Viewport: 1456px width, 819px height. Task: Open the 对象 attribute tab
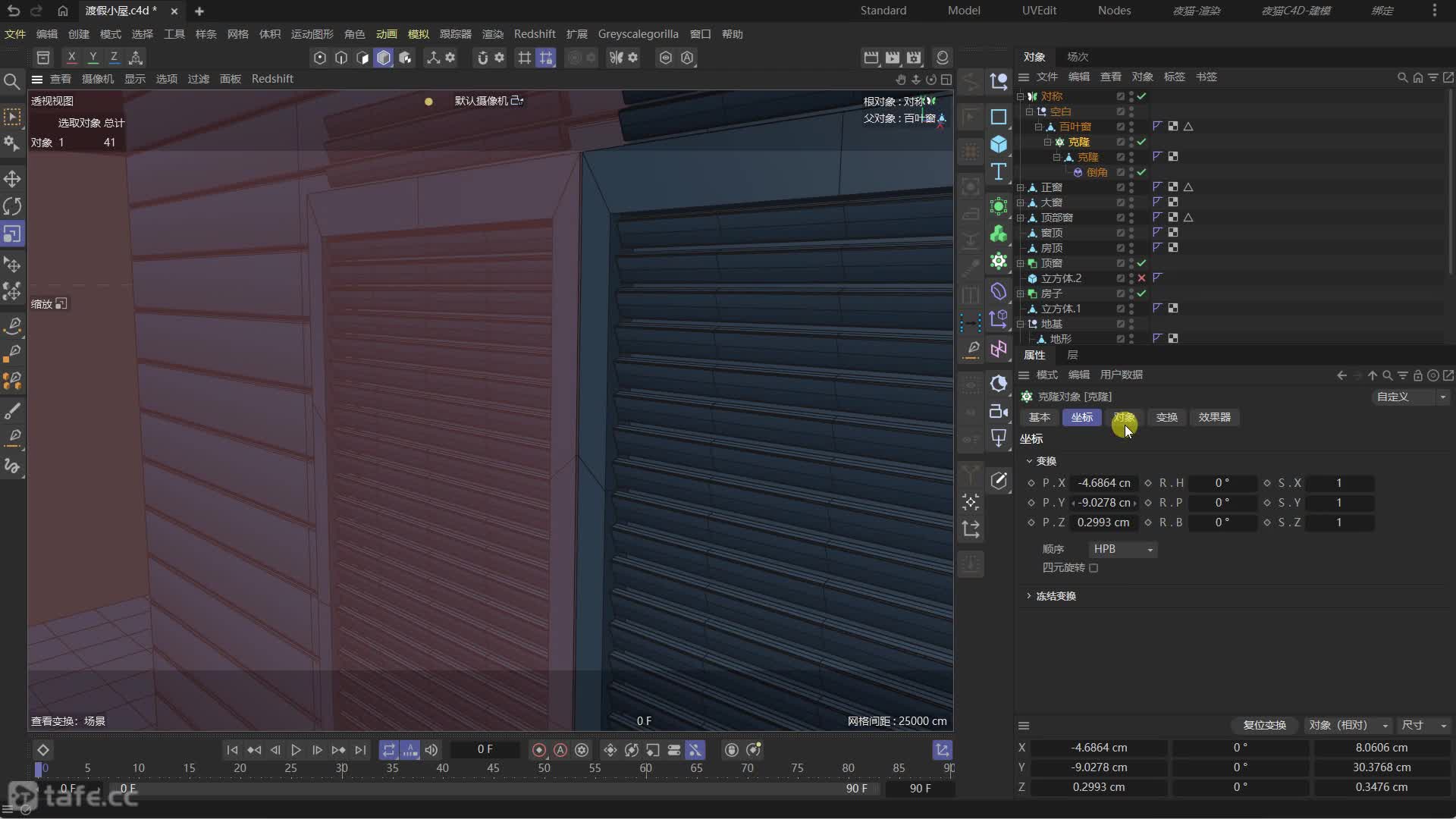click(x=1124, y=417)
